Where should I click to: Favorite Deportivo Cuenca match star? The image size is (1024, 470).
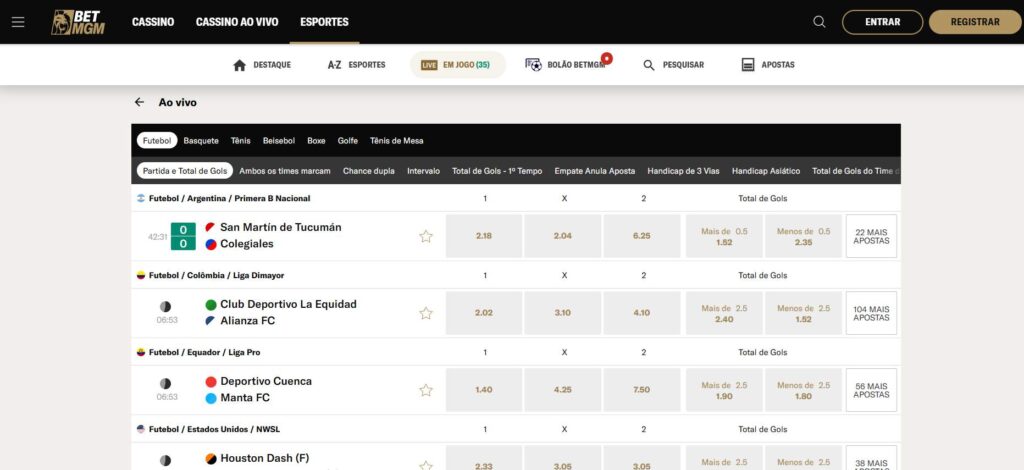coord(426,390)
